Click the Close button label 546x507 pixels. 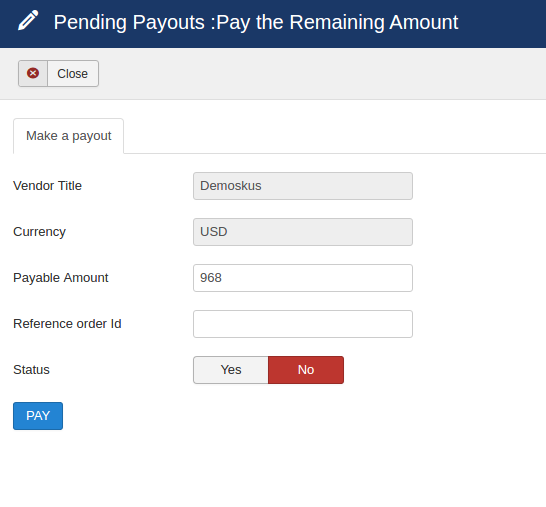72,73
